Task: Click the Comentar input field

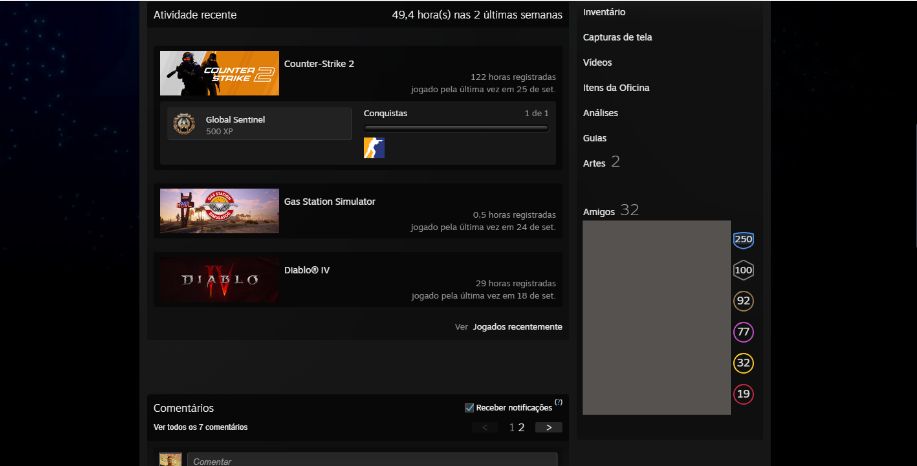Action: tap(372, 460)
